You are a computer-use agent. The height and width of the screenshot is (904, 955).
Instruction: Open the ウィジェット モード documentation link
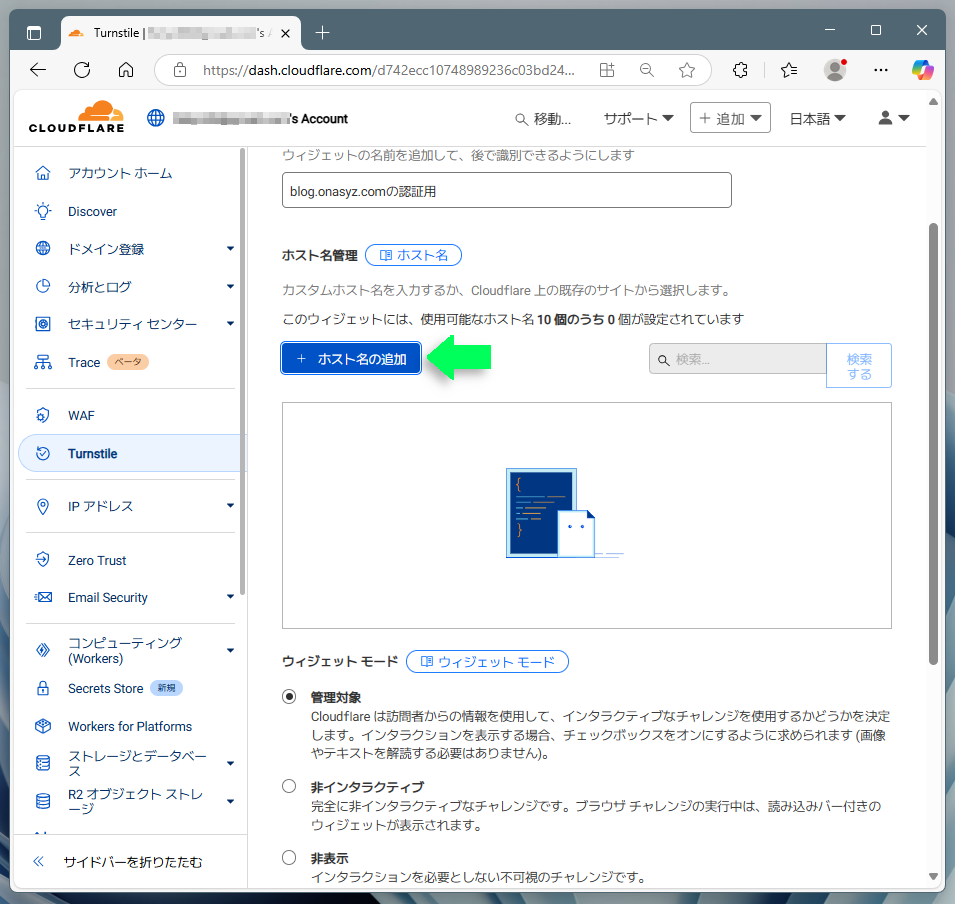(487, 662)
